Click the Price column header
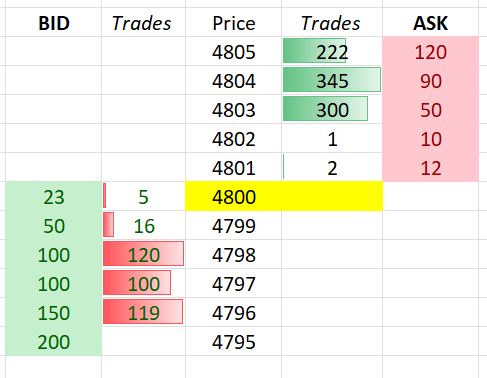487x378 pixels. pyautogui.click(x=233, y=22)
